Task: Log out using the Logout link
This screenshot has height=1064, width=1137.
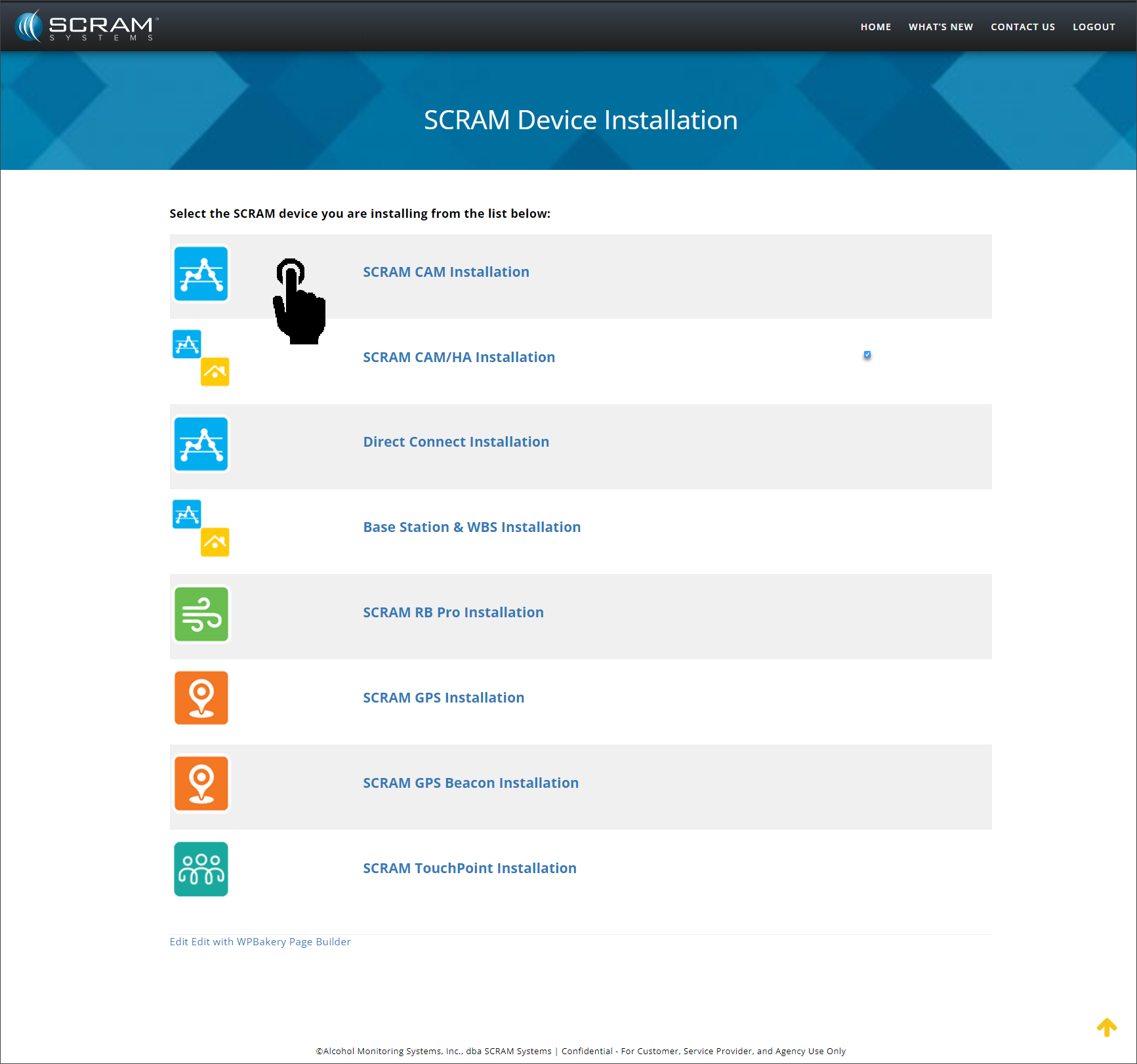Action: (x=1094, y=27)
